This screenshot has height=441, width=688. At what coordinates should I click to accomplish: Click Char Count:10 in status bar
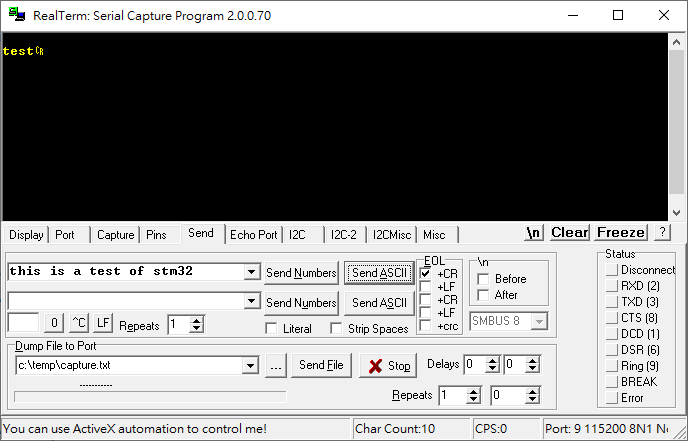[395, 429]
